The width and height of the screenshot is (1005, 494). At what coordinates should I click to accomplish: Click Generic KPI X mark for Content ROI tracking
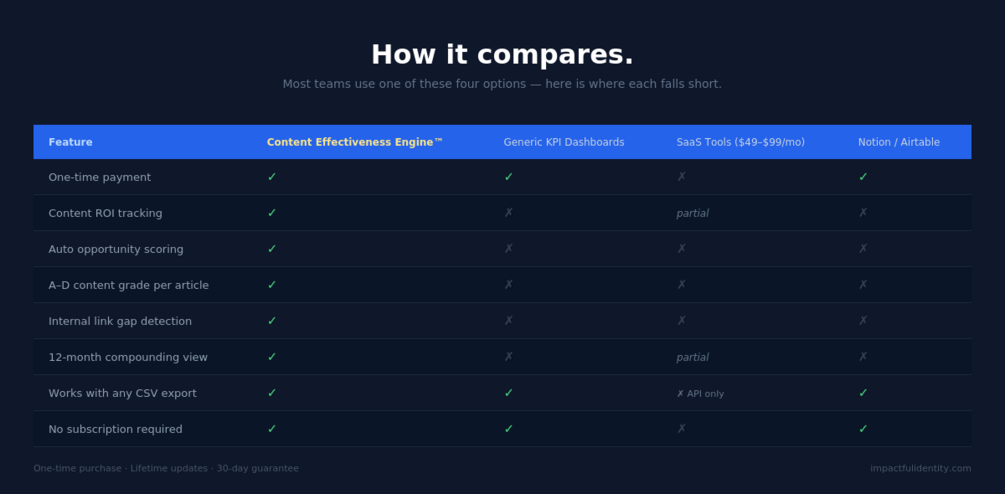[508, 213]
